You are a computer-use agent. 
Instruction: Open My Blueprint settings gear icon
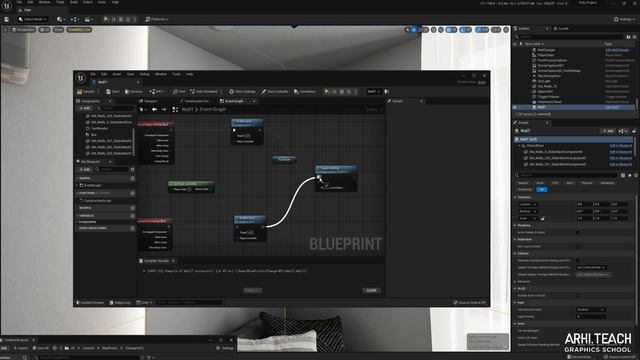pos(132,169)
